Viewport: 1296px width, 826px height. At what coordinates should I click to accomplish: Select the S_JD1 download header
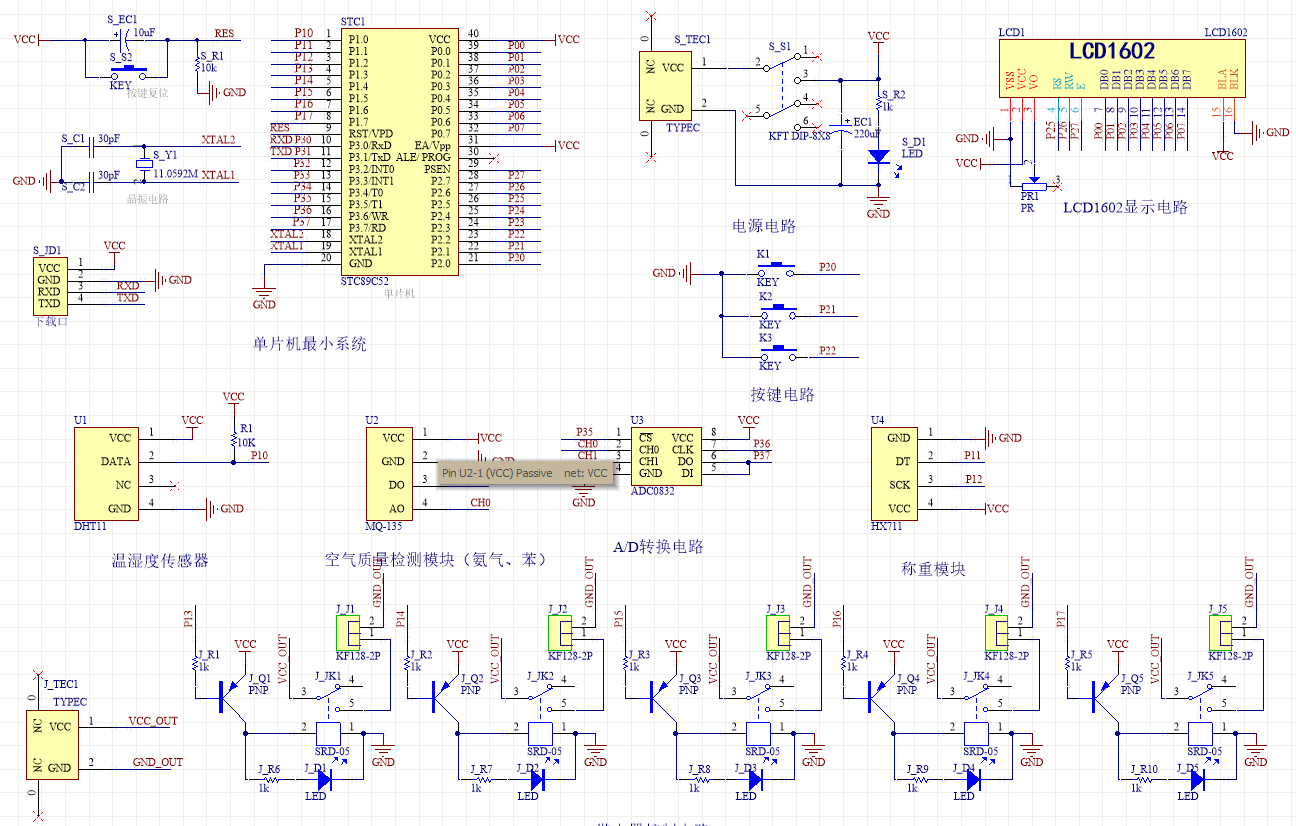(50, 285)
